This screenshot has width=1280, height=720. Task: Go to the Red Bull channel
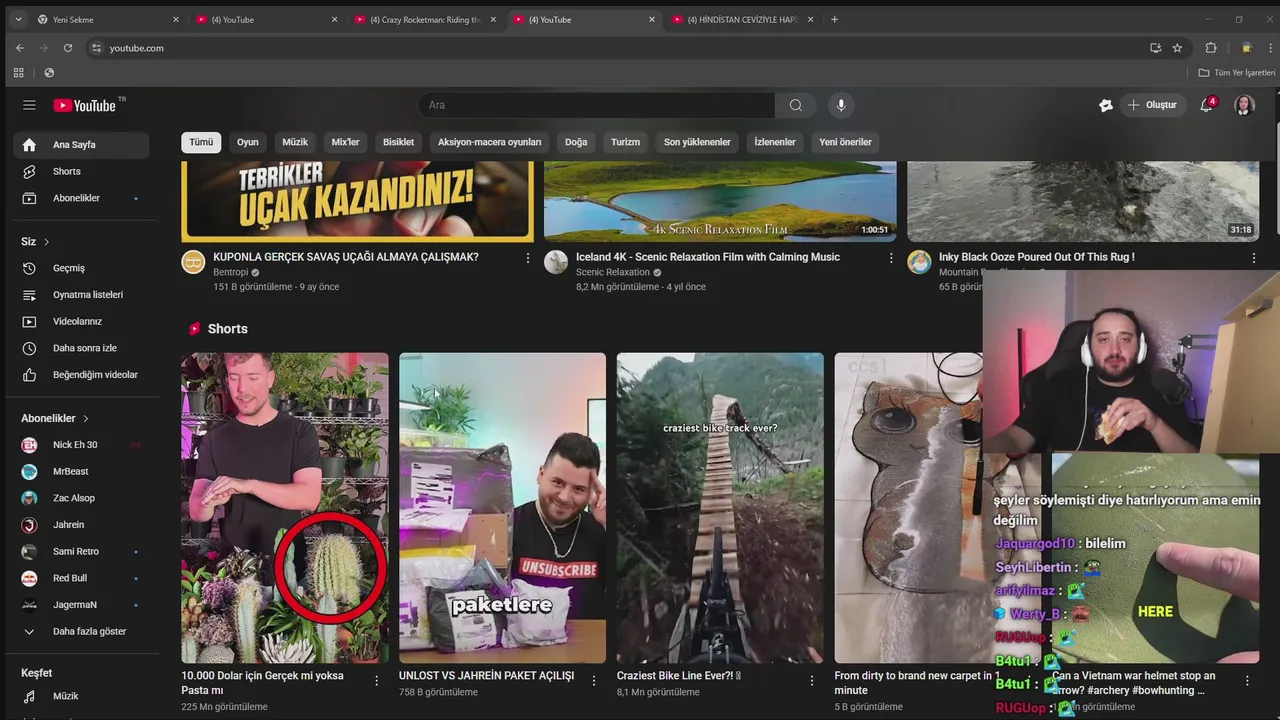tap(81, 578)
